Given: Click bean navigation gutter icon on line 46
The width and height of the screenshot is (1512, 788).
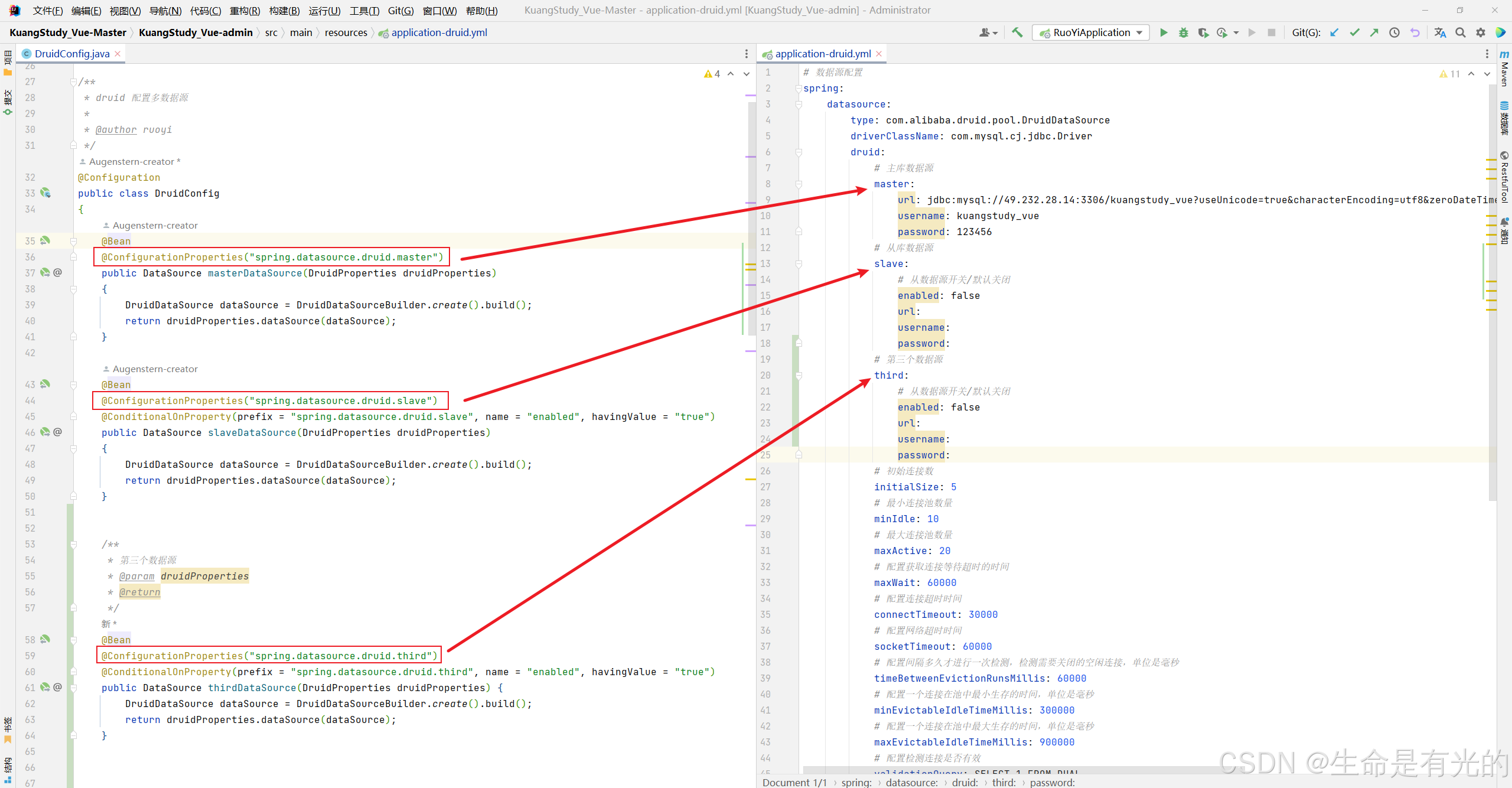Looking at the screenshot, I should (45, 432).
